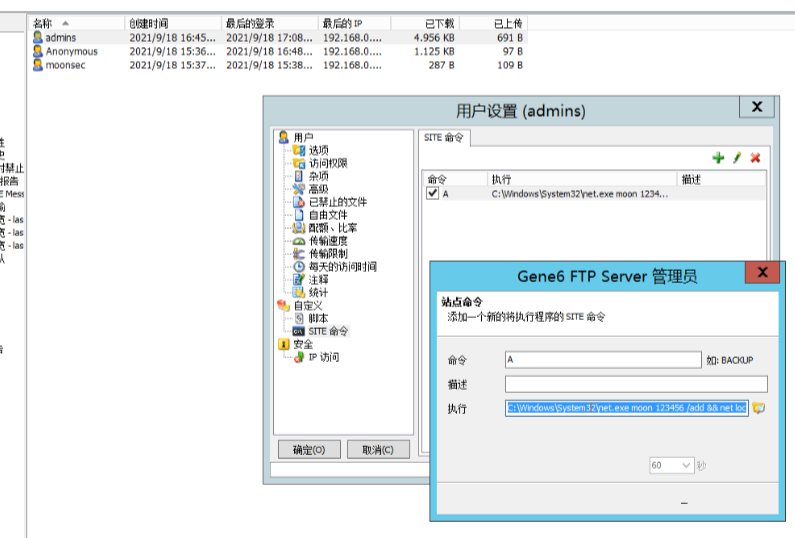
Task: Click the pencil edit command icon
Action: [x=737, y=158]
